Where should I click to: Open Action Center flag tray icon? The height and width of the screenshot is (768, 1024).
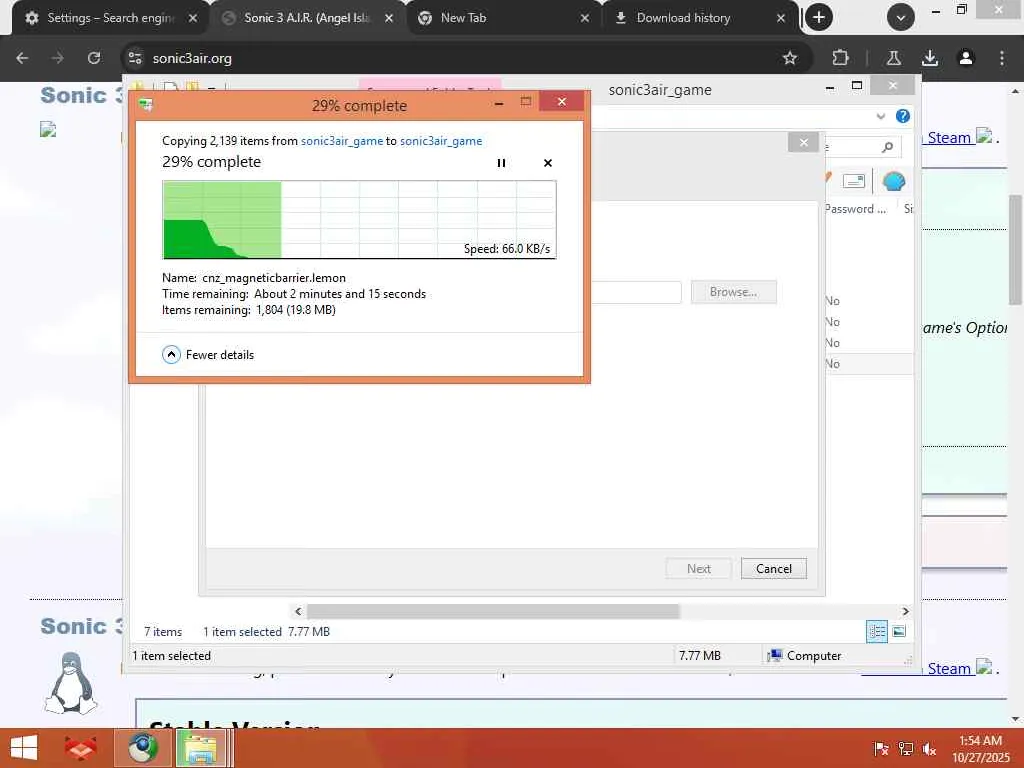(x=880, y=749)
